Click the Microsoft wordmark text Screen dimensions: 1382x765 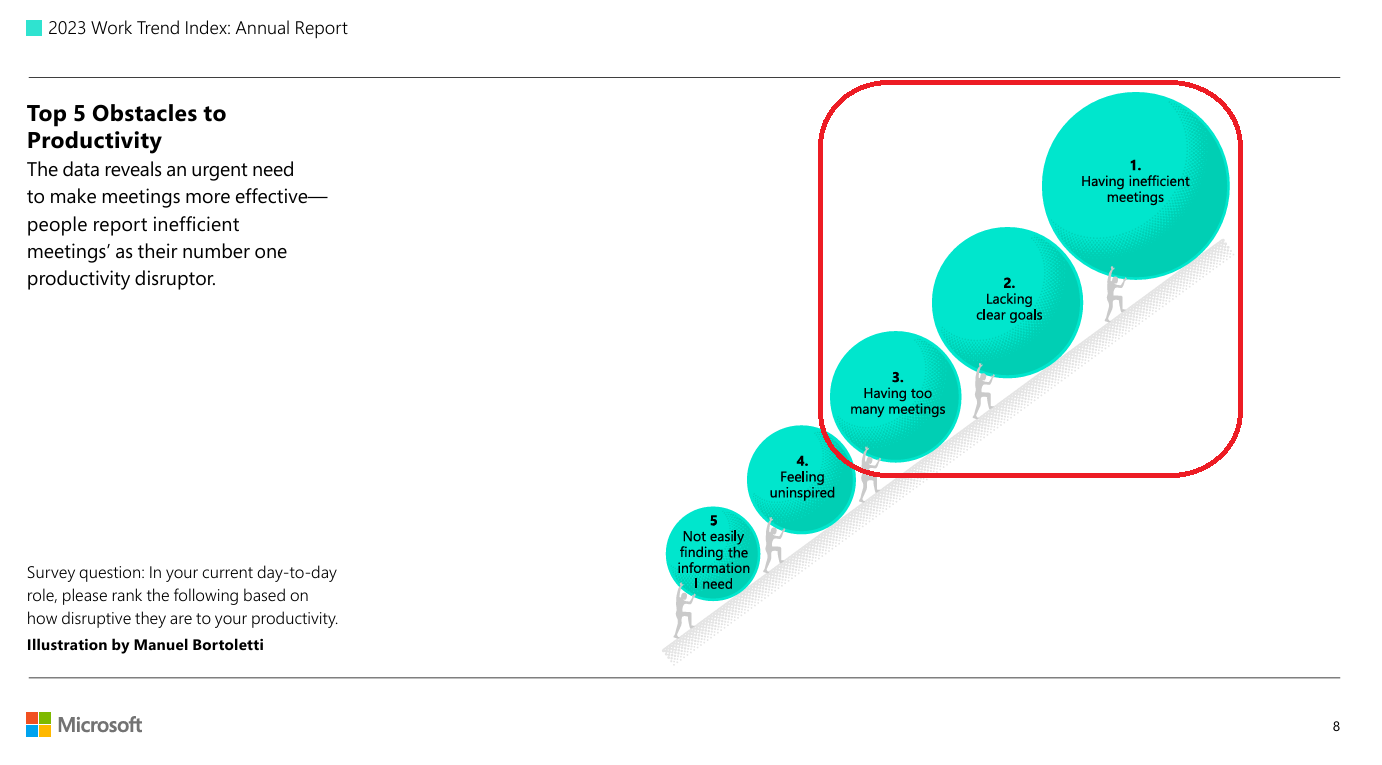point(100,725)
